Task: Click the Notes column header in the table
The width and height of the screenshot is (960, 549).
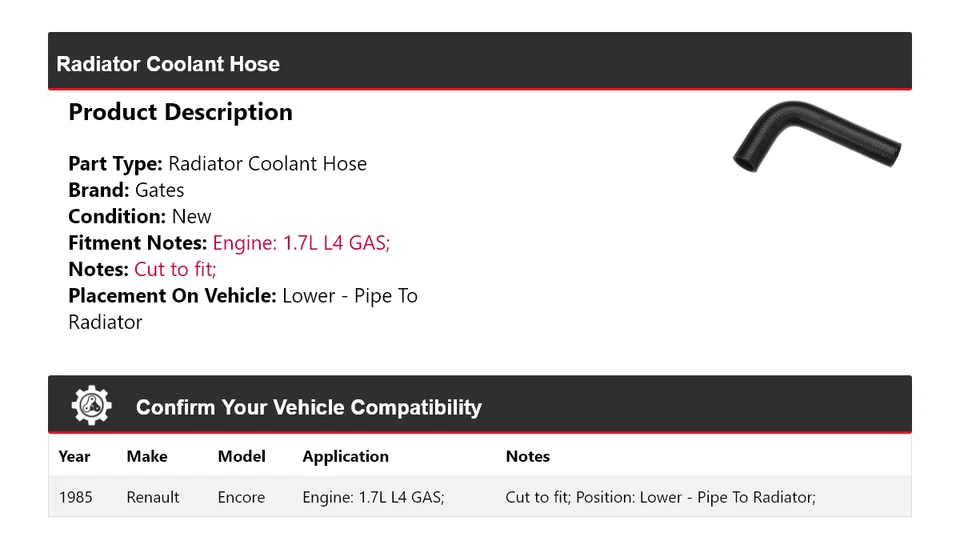Action: (527, 456)
